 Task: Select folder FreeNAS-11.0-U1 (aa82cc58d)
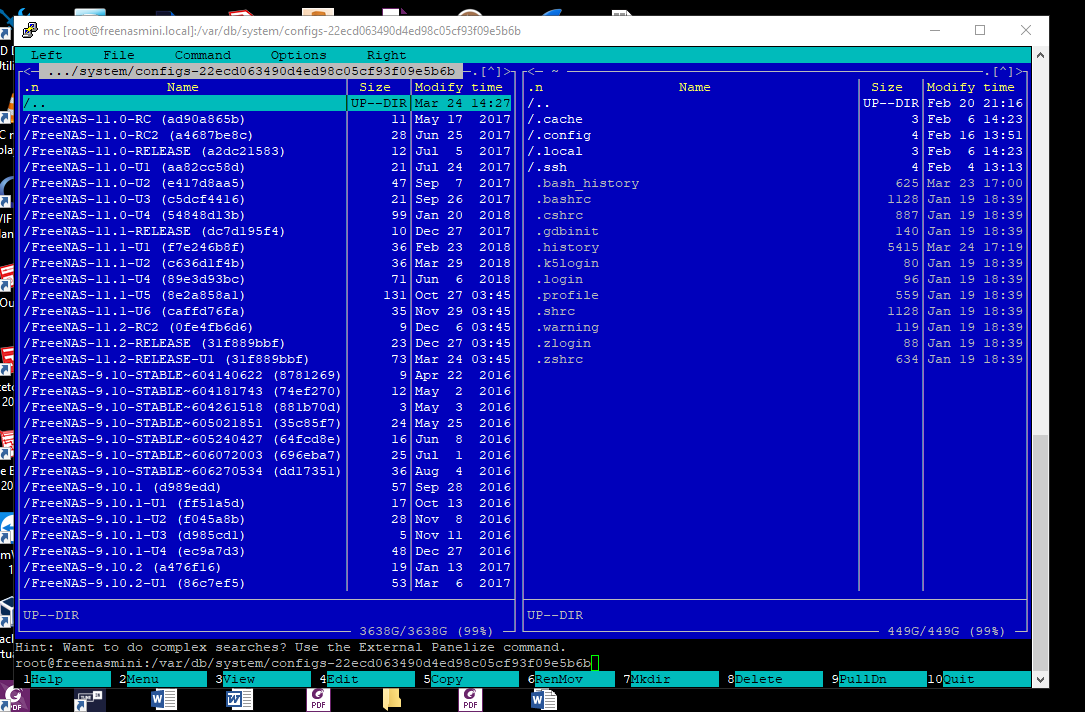point(267,167)
